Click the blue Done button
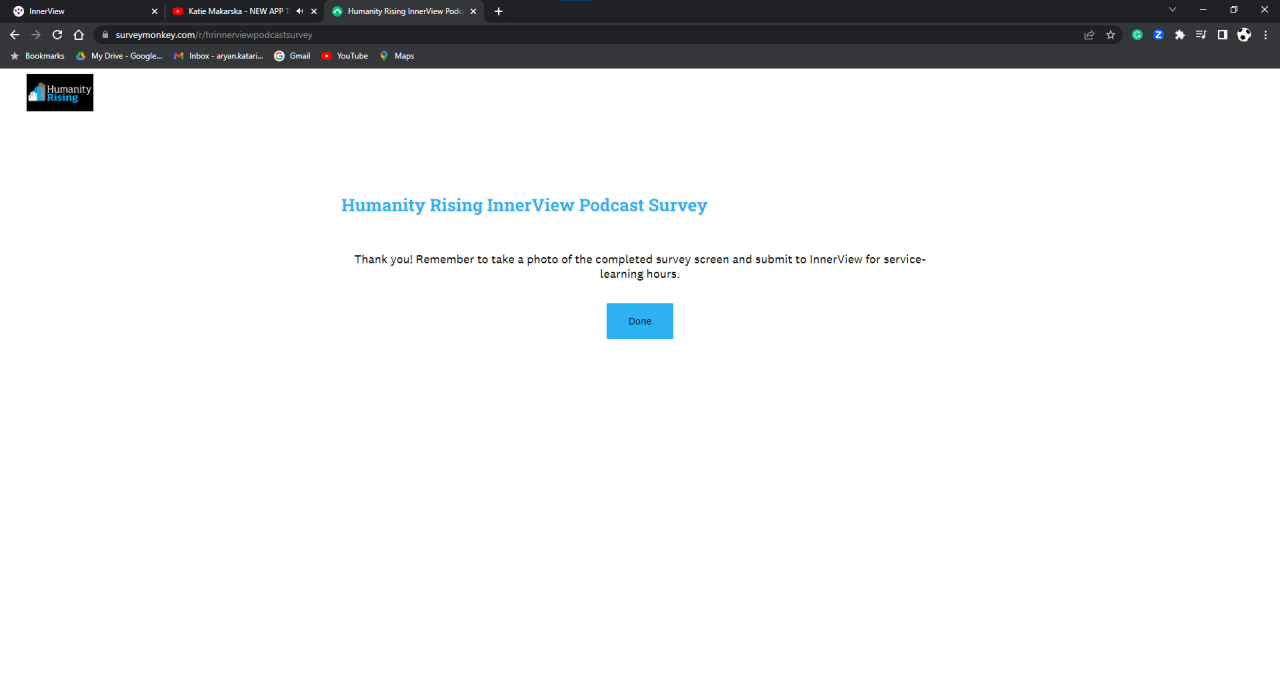This screenshot has height=693, width=1280. coord(639,321)
